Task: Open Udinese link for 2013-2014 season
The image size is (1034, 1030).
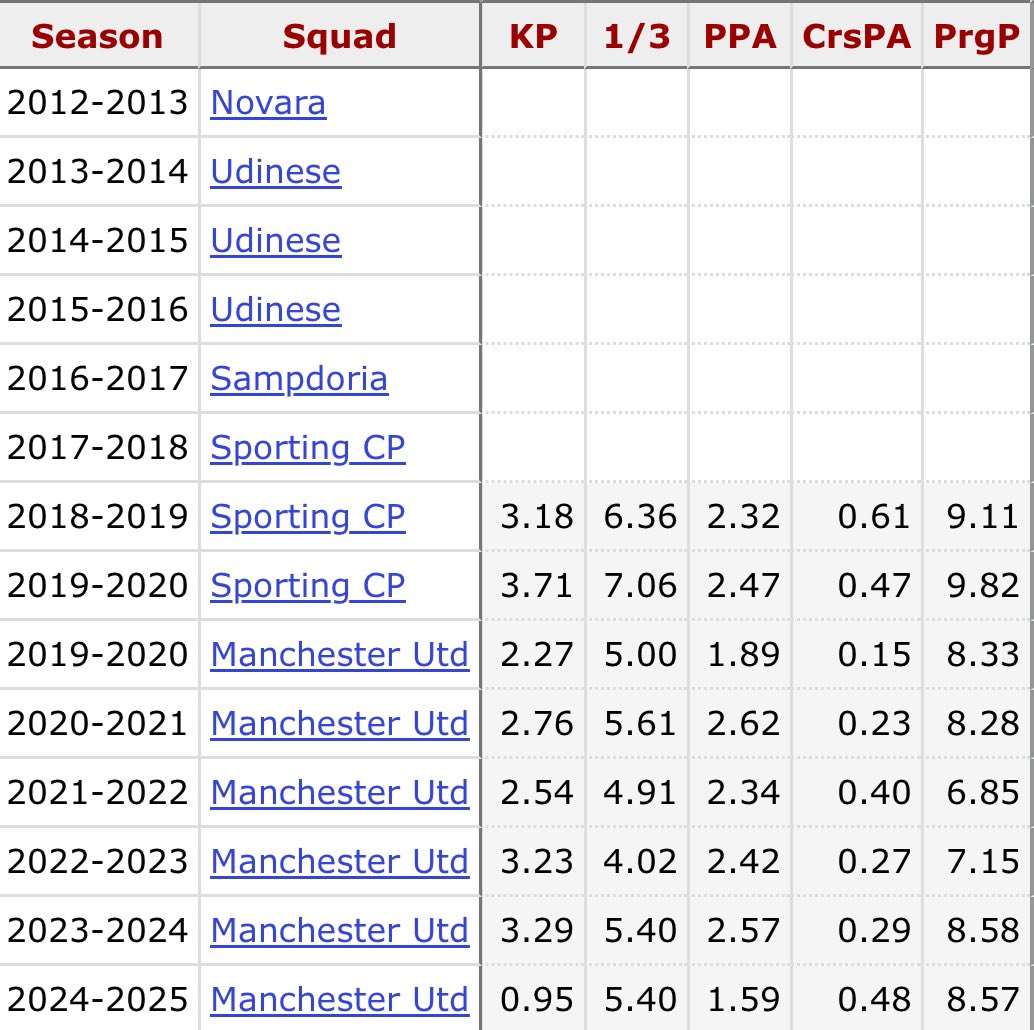Action: point(276,171)
